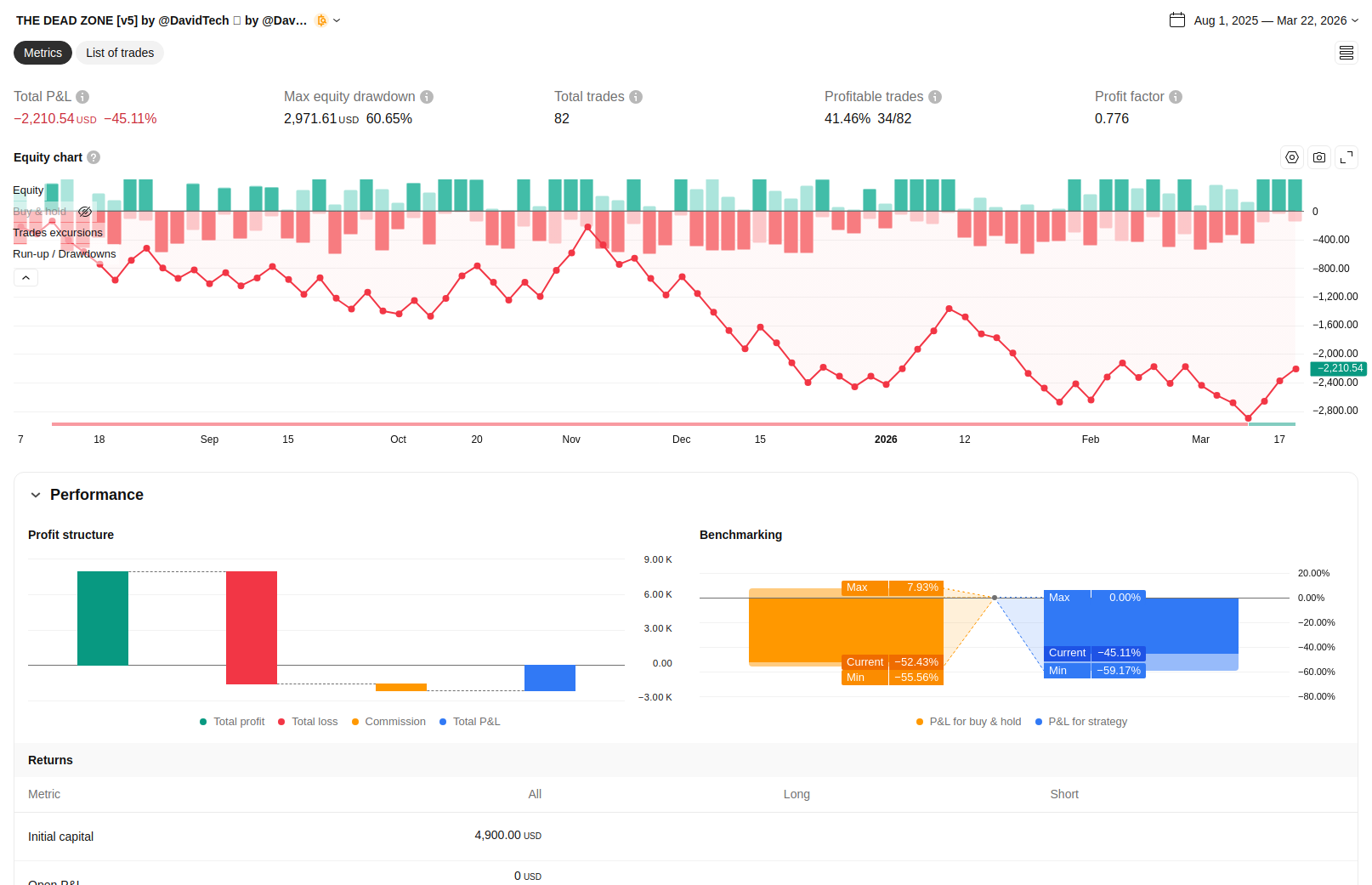1372x885 pixels.
Task: Show the hidden Buy & hold series
Action: 85,212
